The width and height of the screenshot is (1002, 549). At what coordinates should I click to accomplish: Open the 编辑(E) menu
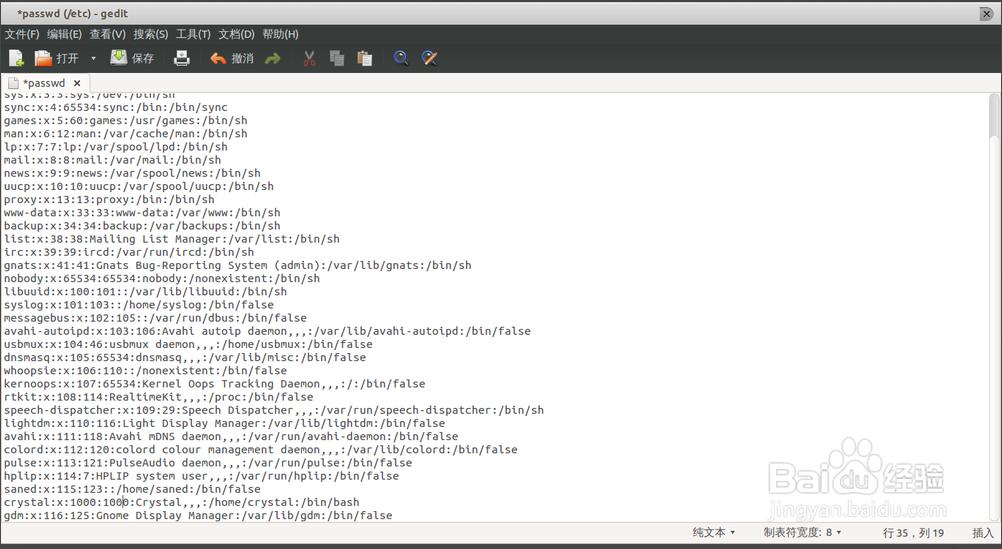click(65, 35)
